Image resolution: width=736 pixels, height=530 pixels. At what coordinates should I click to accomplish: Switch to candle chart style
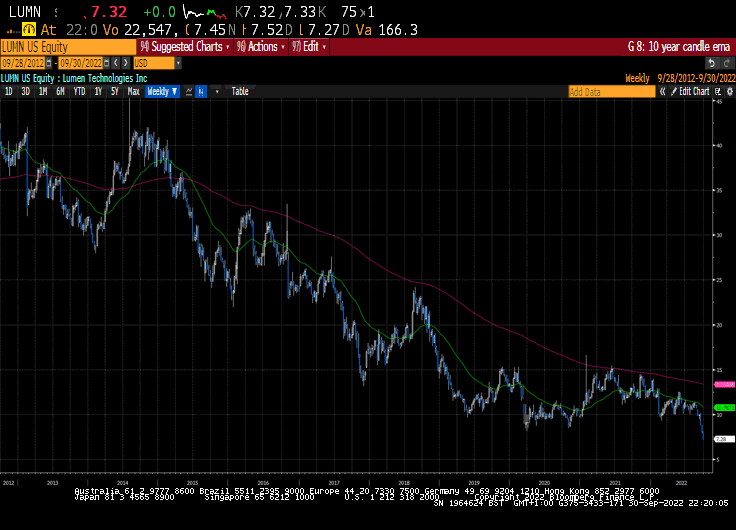click(201, 92)
